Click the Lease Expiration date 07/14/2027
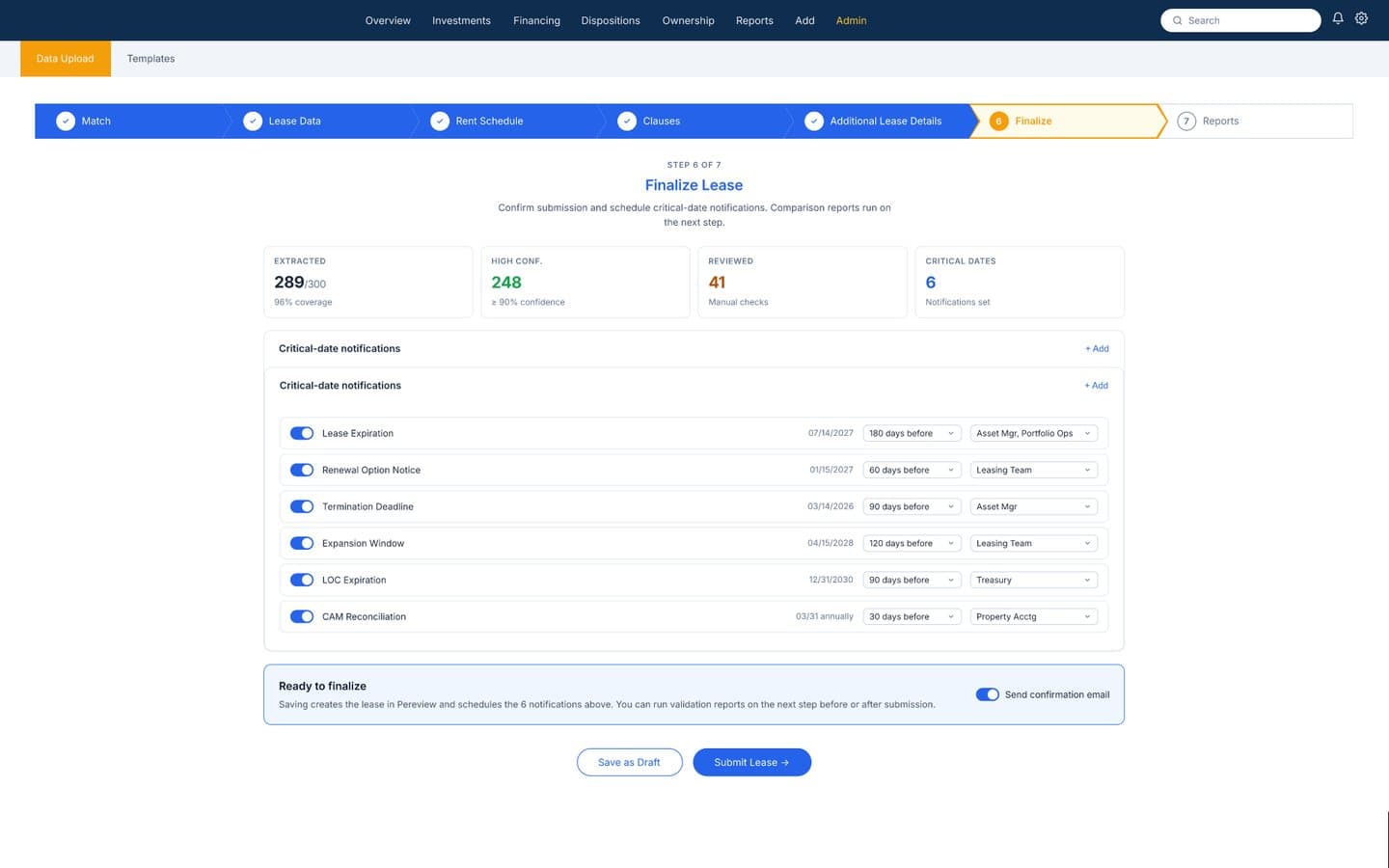This screenshot has width=1389, height=868. pos(831,434)
